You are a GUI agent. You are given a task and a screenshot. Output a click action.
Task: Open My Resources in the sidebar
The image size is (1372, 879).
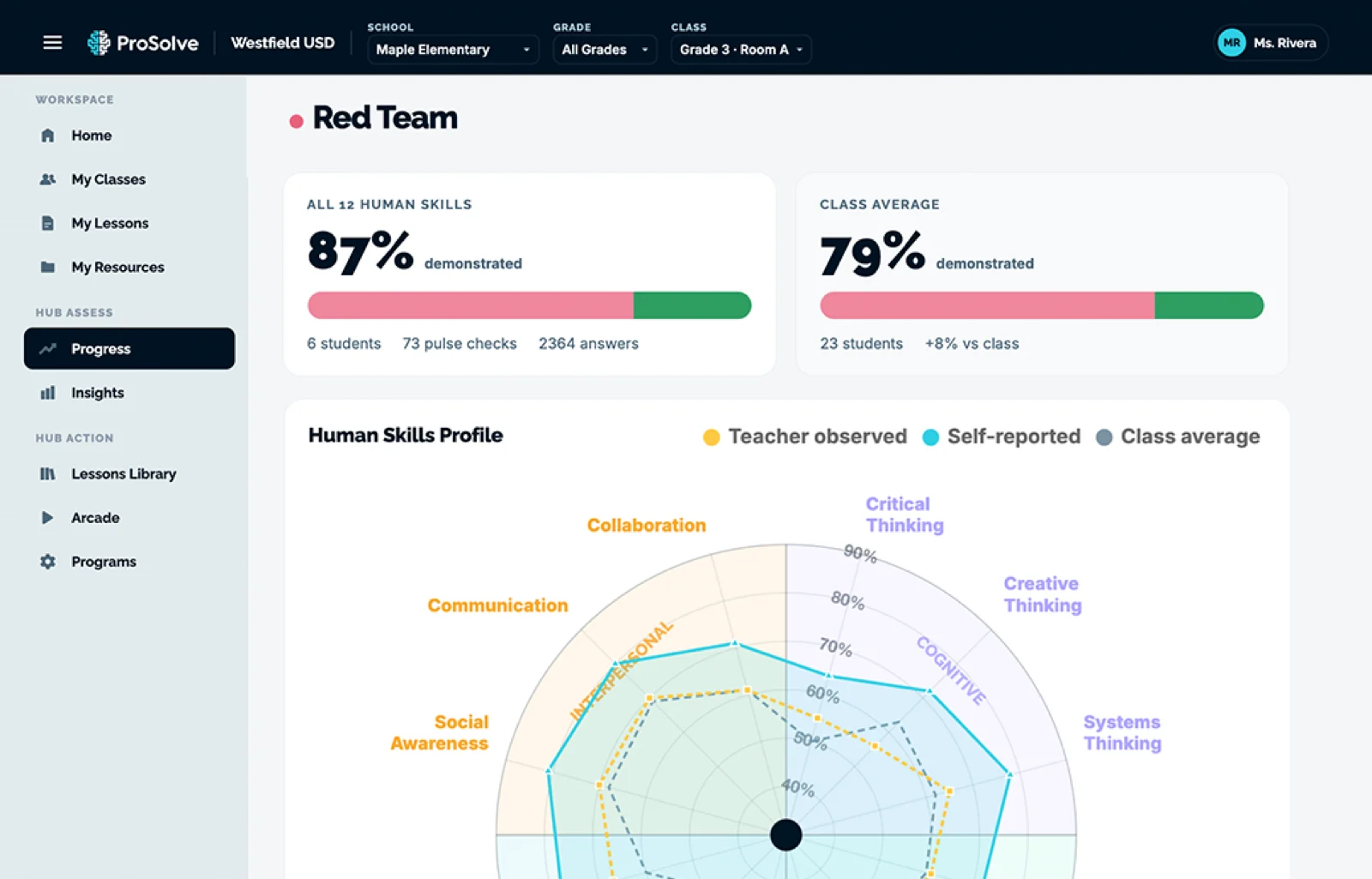click(x=129, y=267)
